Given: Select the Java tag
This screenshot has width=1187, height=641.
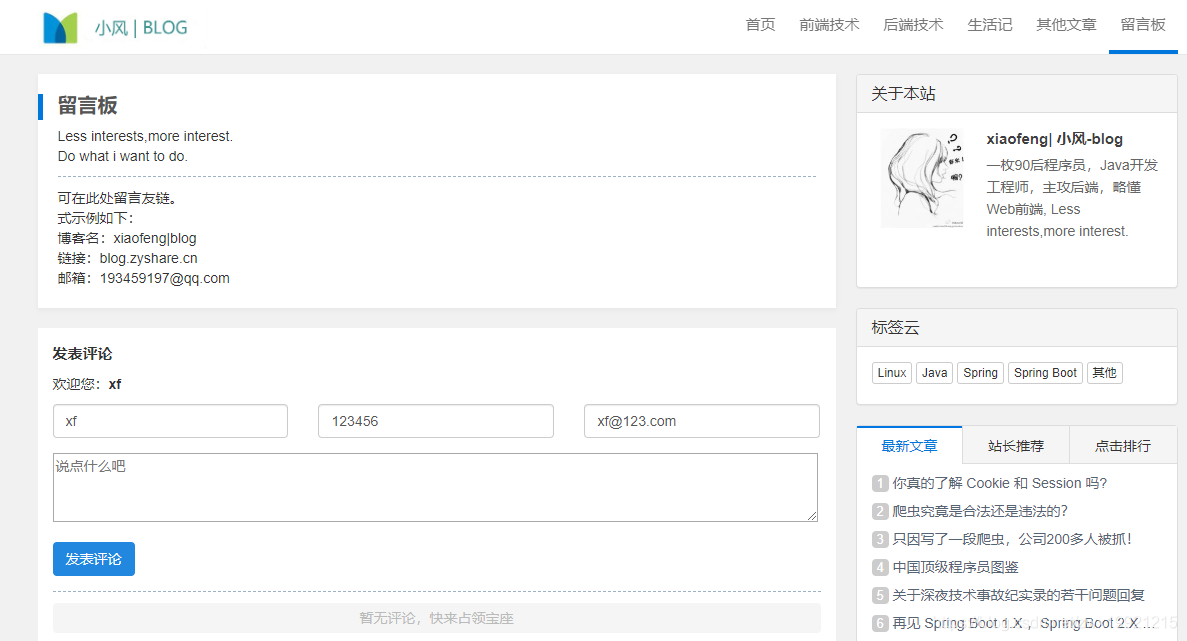Looking at the screenshot, I should coord(934,372).
